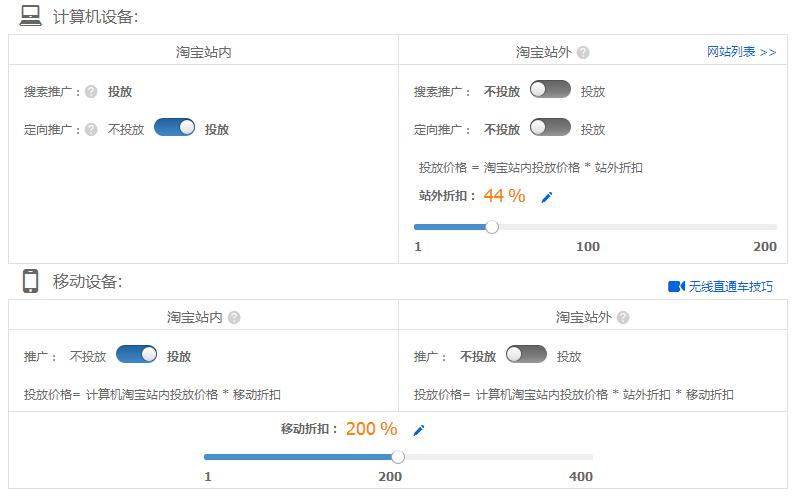Click the video camera icon for 无线直通车技巧

[x=676, y=287]
